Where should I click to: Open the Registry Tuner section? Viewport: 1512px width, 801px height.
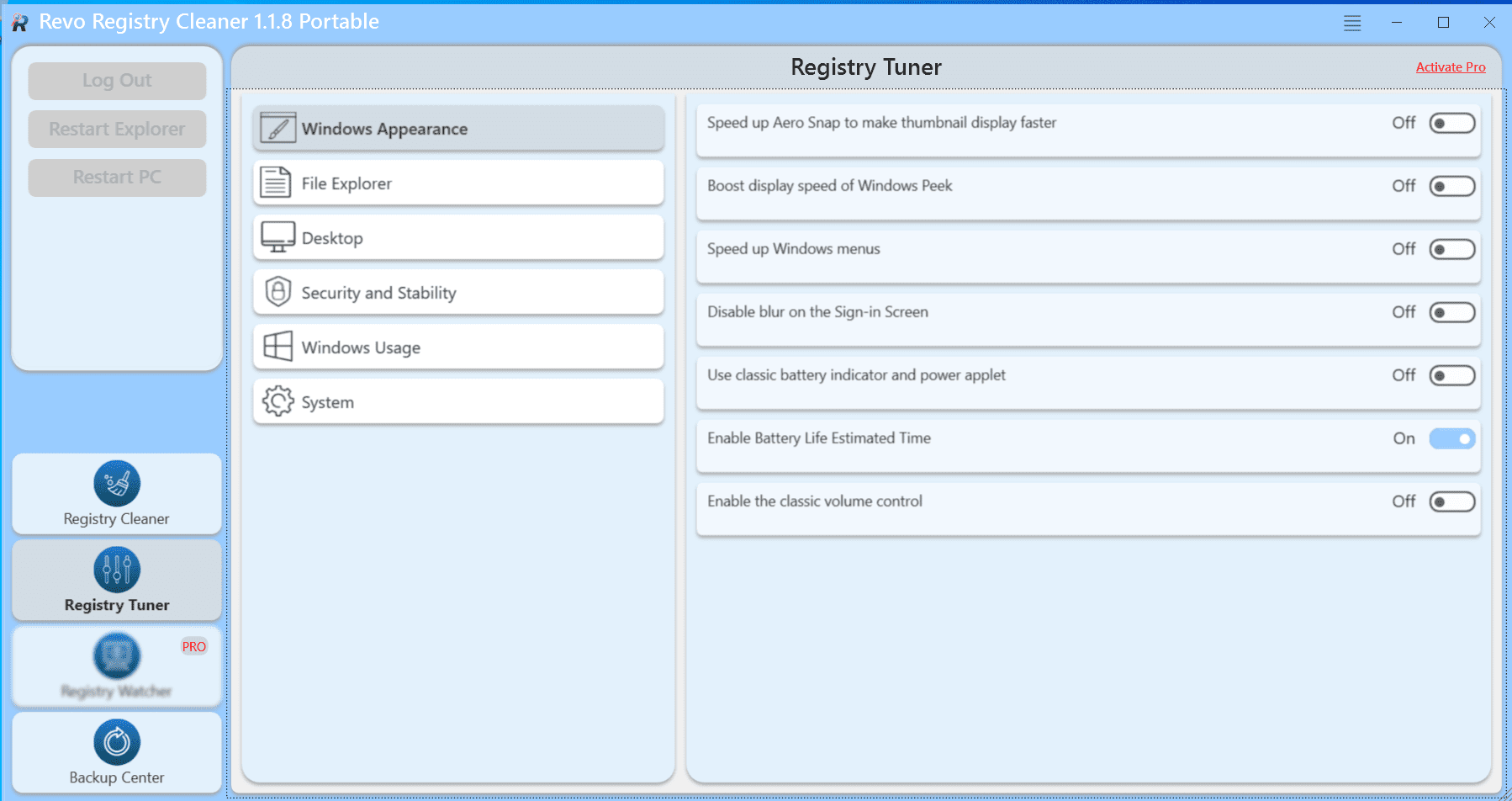point(117,580)
